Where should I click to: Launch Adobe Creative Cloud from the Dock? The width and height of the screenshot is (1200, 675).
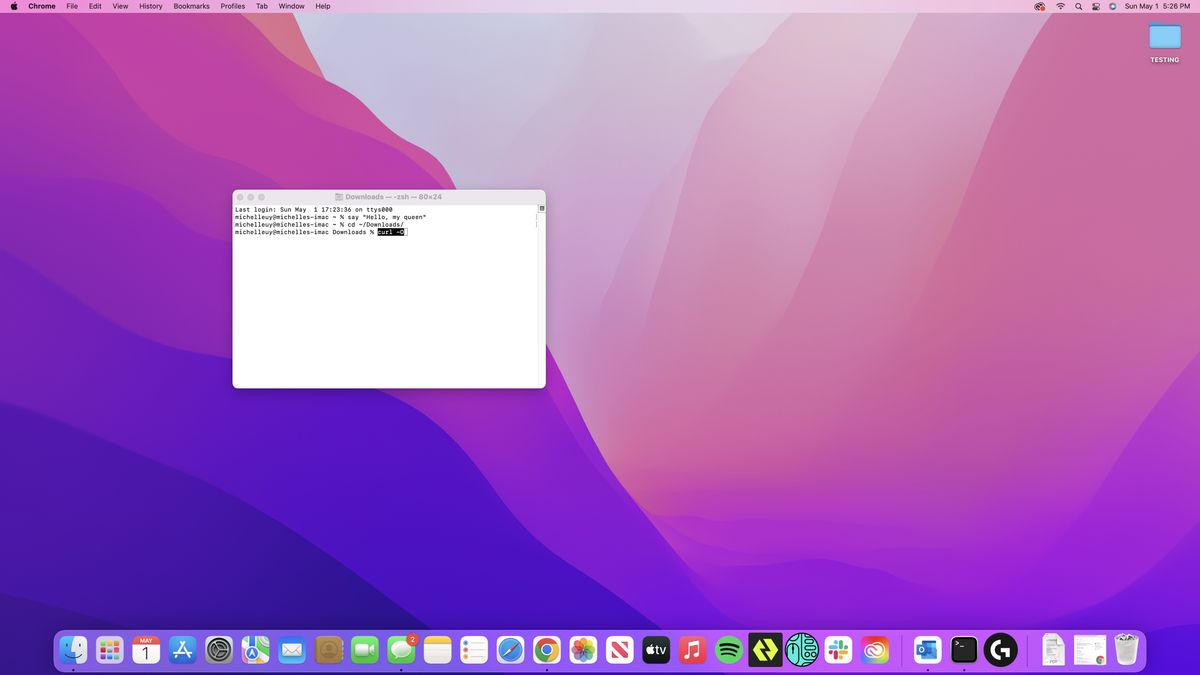[x=875, y=650]
